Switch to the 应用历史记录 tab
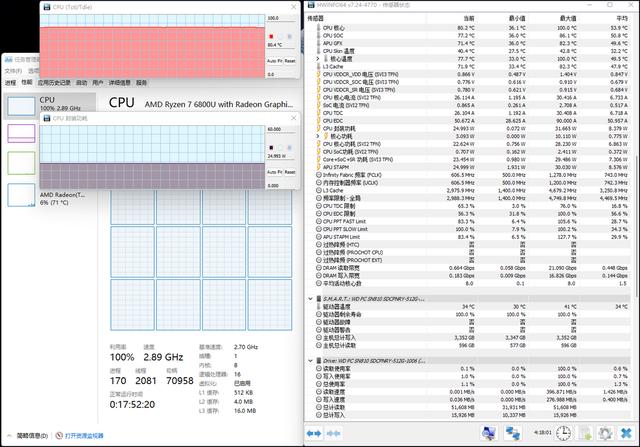 point(54,82)
